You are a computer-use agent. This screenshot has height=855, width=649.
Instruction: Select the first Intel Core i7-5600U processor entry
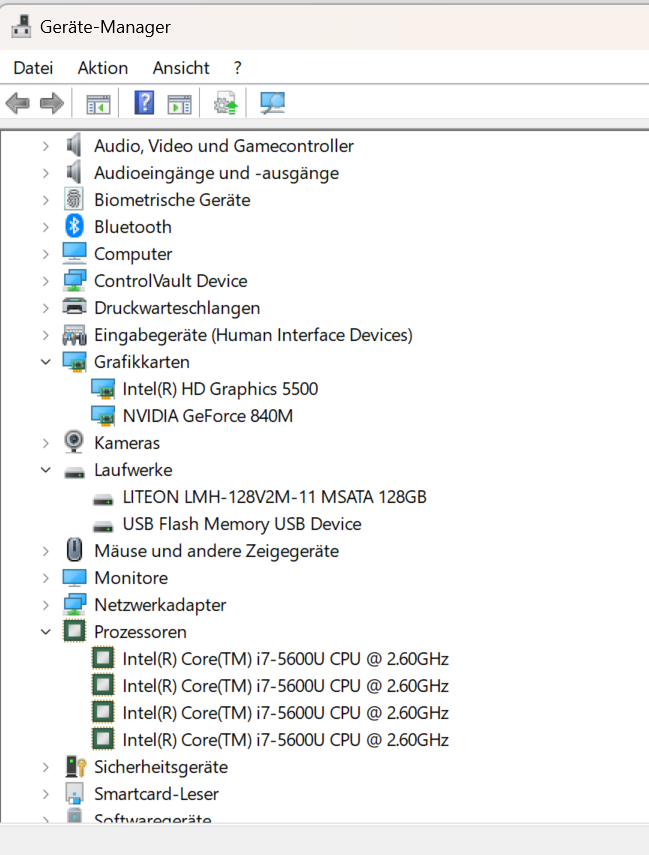[286, 659]
